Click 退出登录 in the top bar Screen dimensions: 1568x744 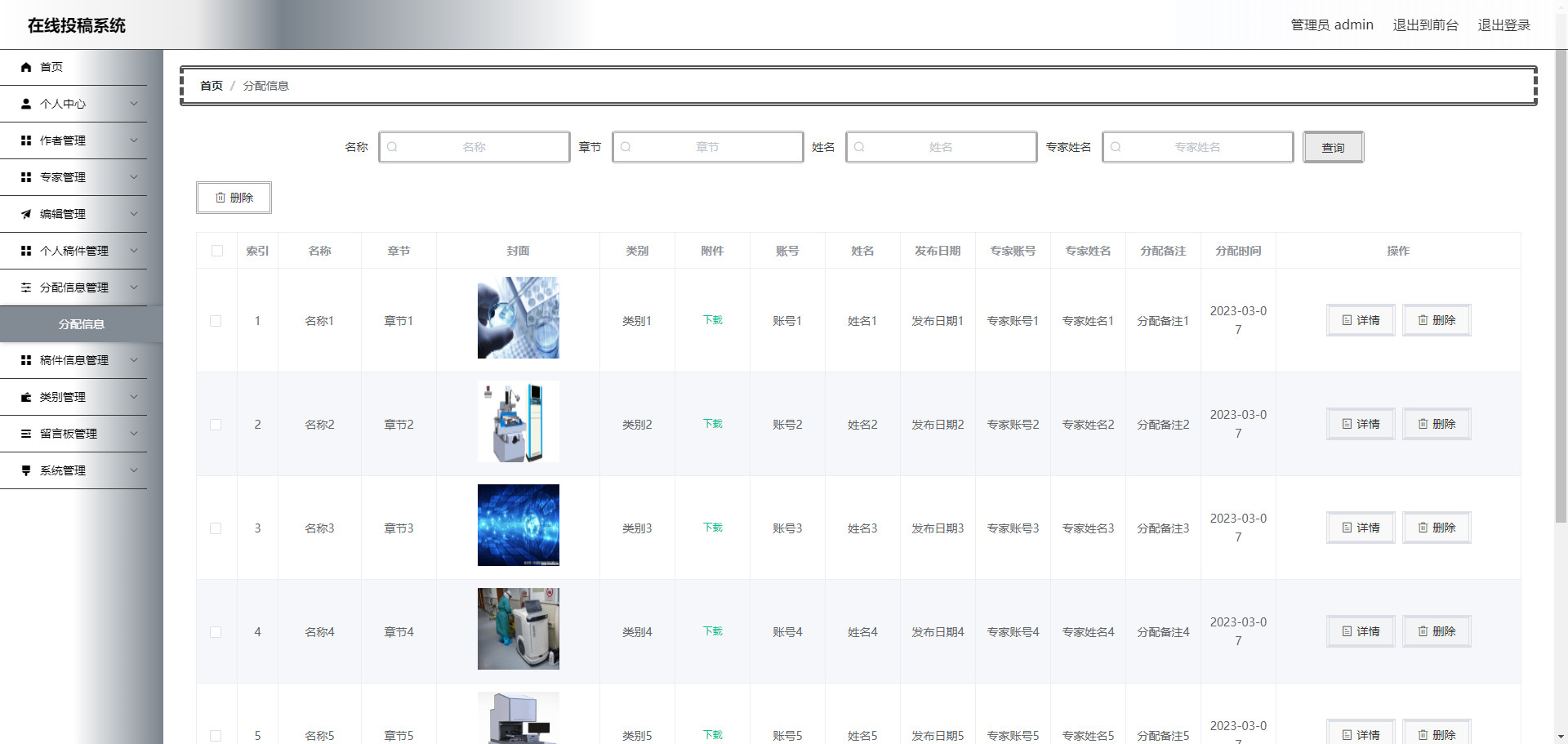(1503, 25)
